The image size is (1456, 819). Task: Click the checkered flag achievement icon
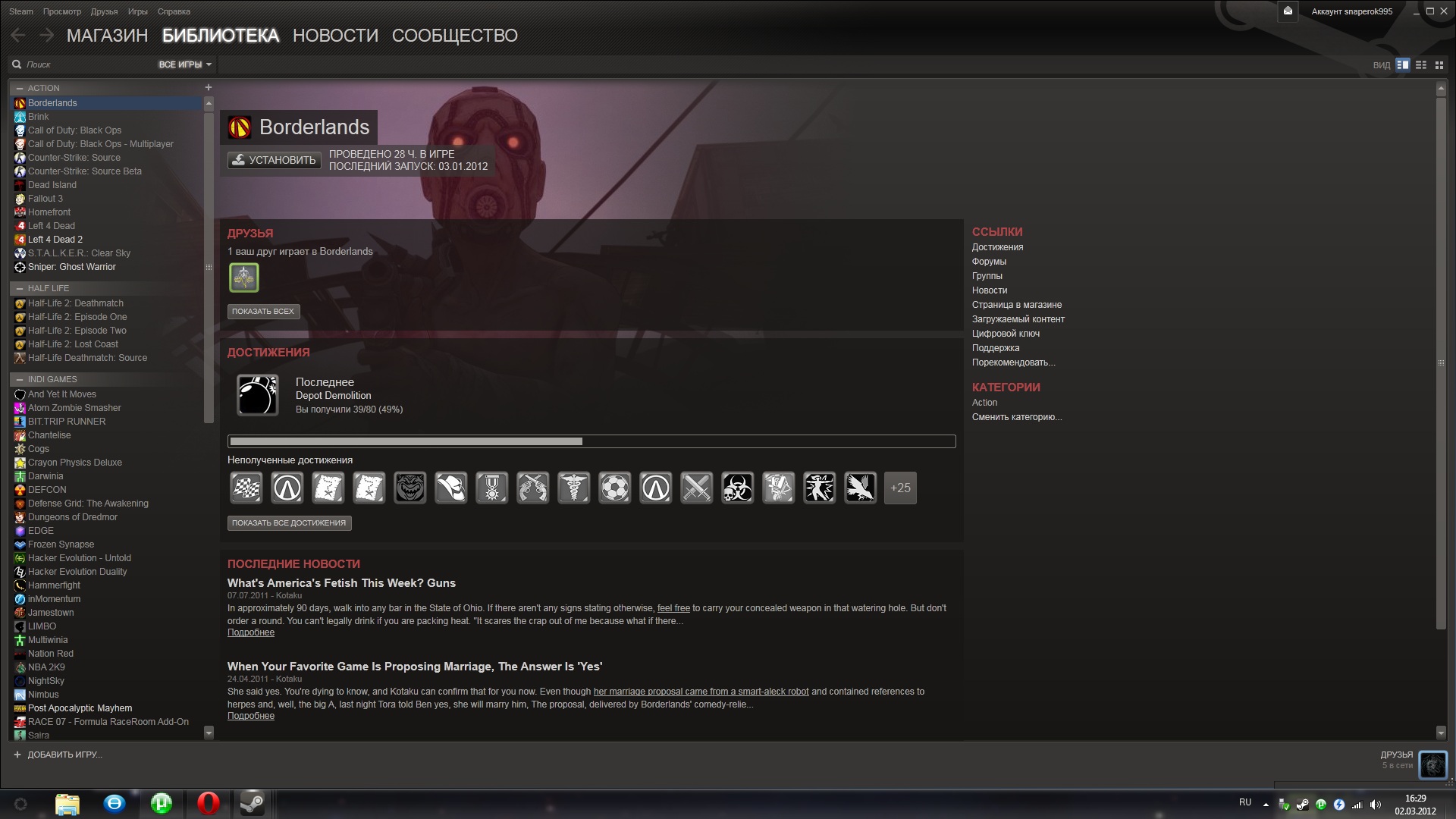coord(246,488)
